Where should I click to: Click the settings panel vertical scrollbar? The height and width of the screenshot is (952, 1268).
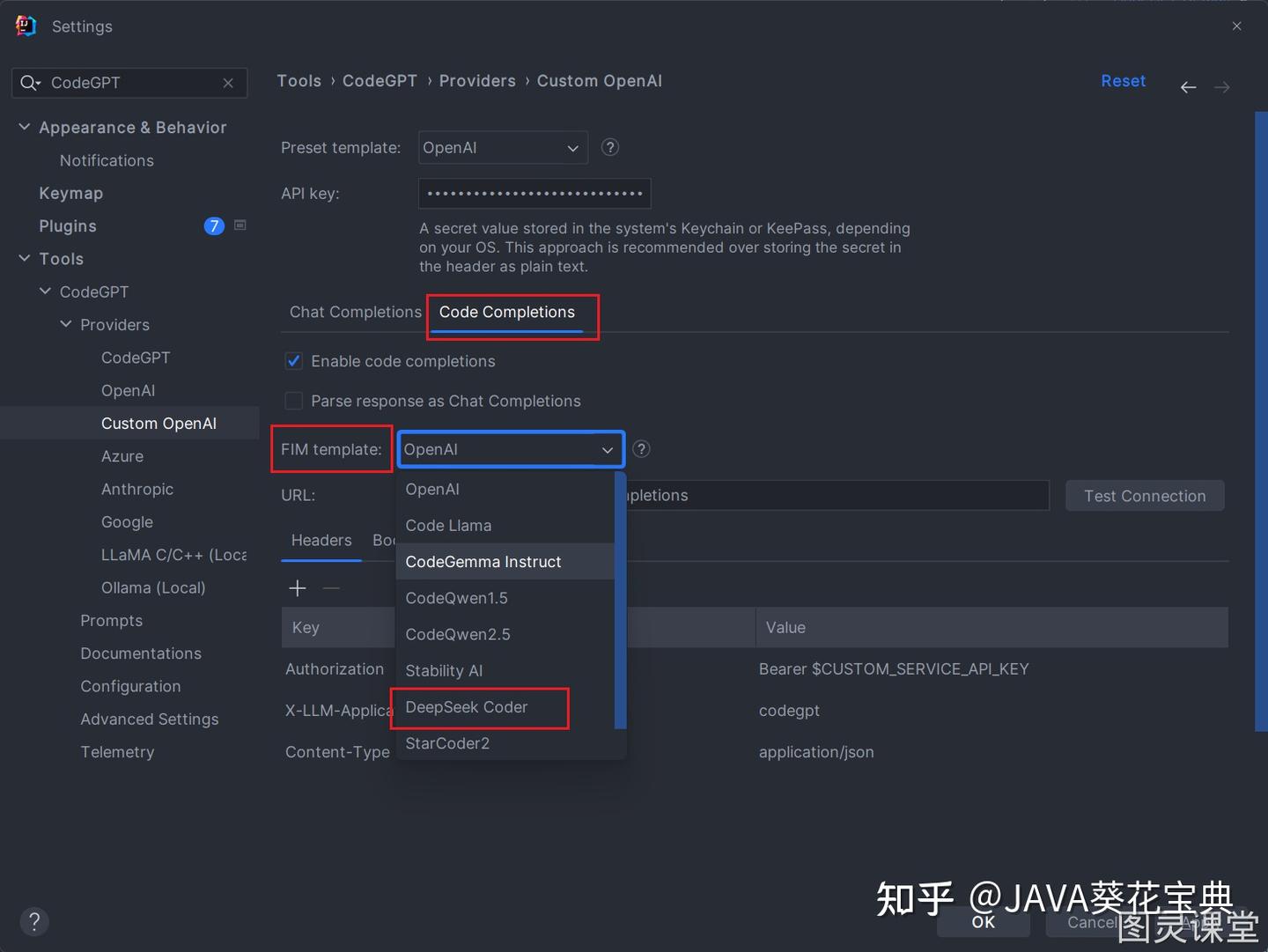coord(1261,421)
